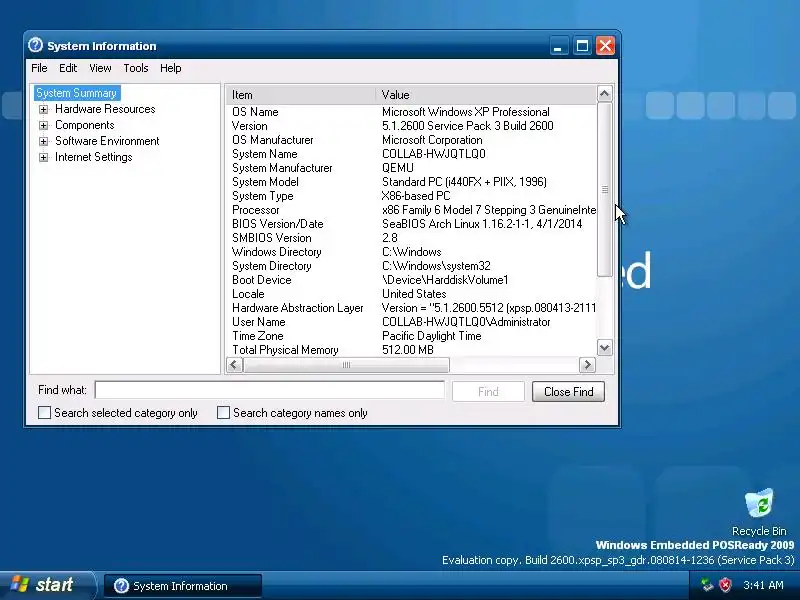The image size is (800, 600).
Task: Click the System Manufacturer item
Action: 282,168
